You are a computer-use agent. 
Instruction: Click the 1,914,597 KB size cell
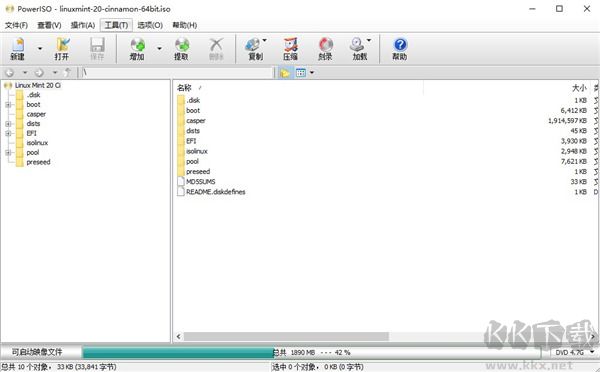567,121
